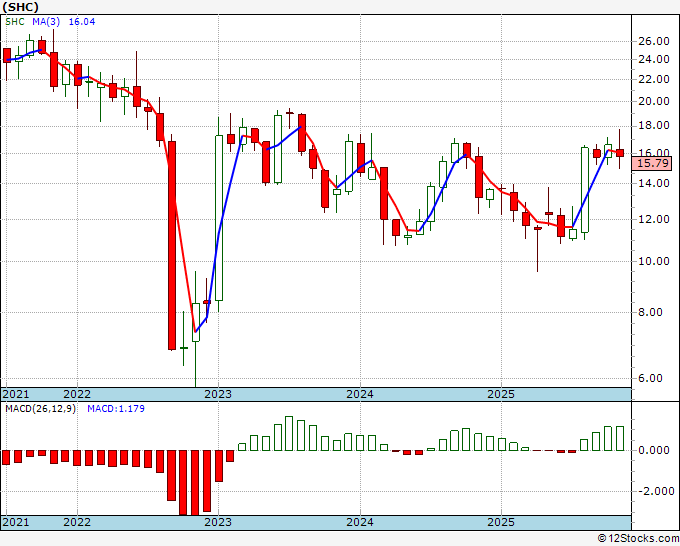Click 2025 on the MACD panel time axis
680x546 pixels.
[501, 522]
